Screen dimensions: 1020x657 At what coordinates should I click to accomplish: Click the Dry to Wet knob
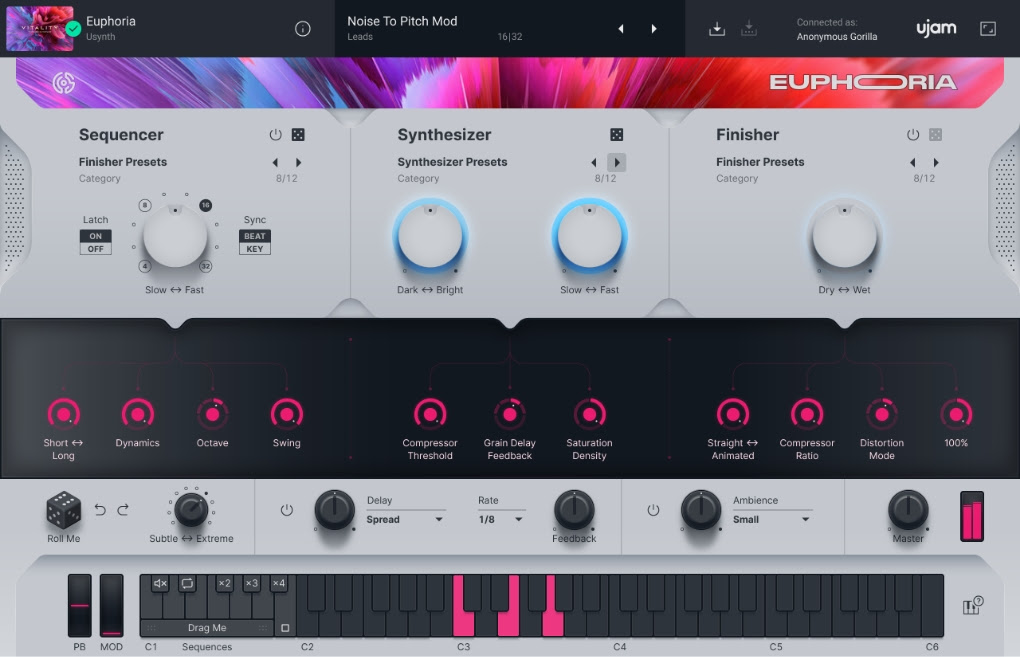click(x=844, y=236)
